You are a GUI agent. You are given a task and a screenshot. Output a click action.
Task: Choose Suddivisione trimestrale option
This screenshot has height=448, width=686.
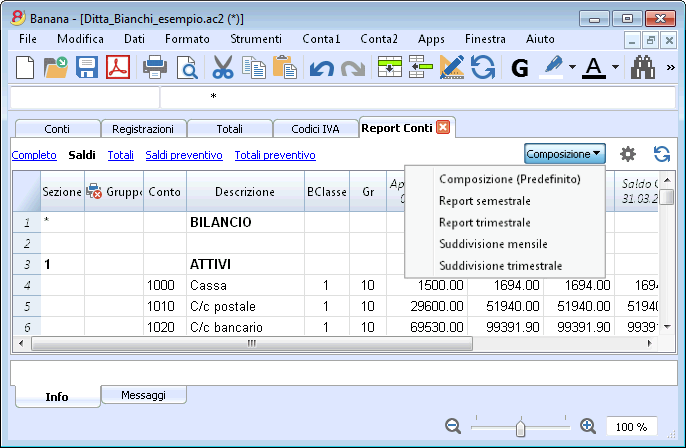click(x=500, y=266)
